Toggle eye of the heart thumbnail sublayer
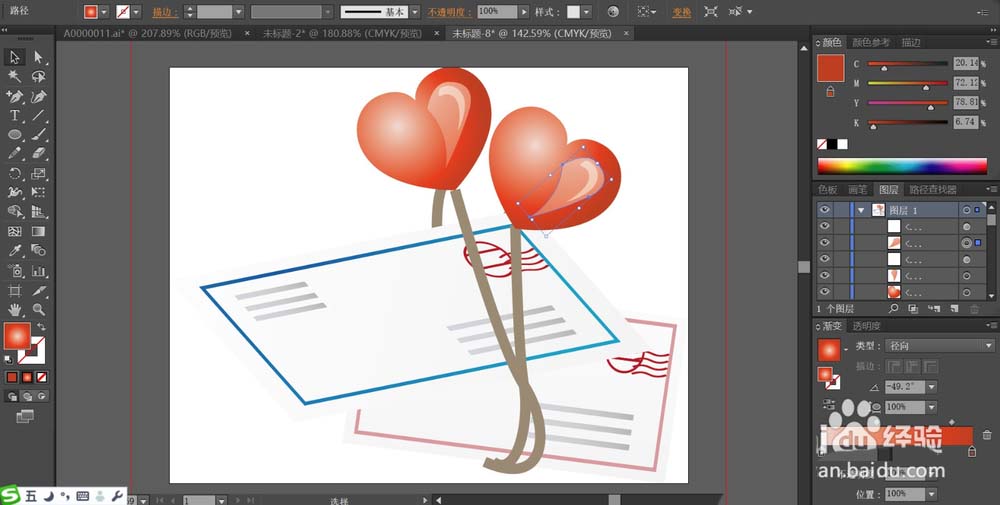The height and width of the screenshot is (505, 1000). 825,292
